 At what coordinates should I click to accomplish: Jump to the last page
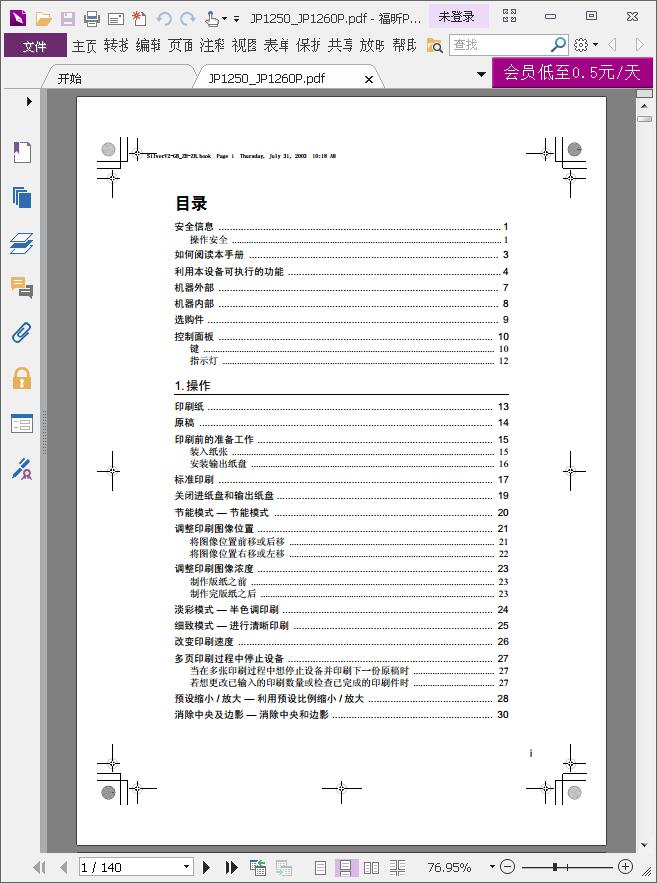tap(231, 867)
